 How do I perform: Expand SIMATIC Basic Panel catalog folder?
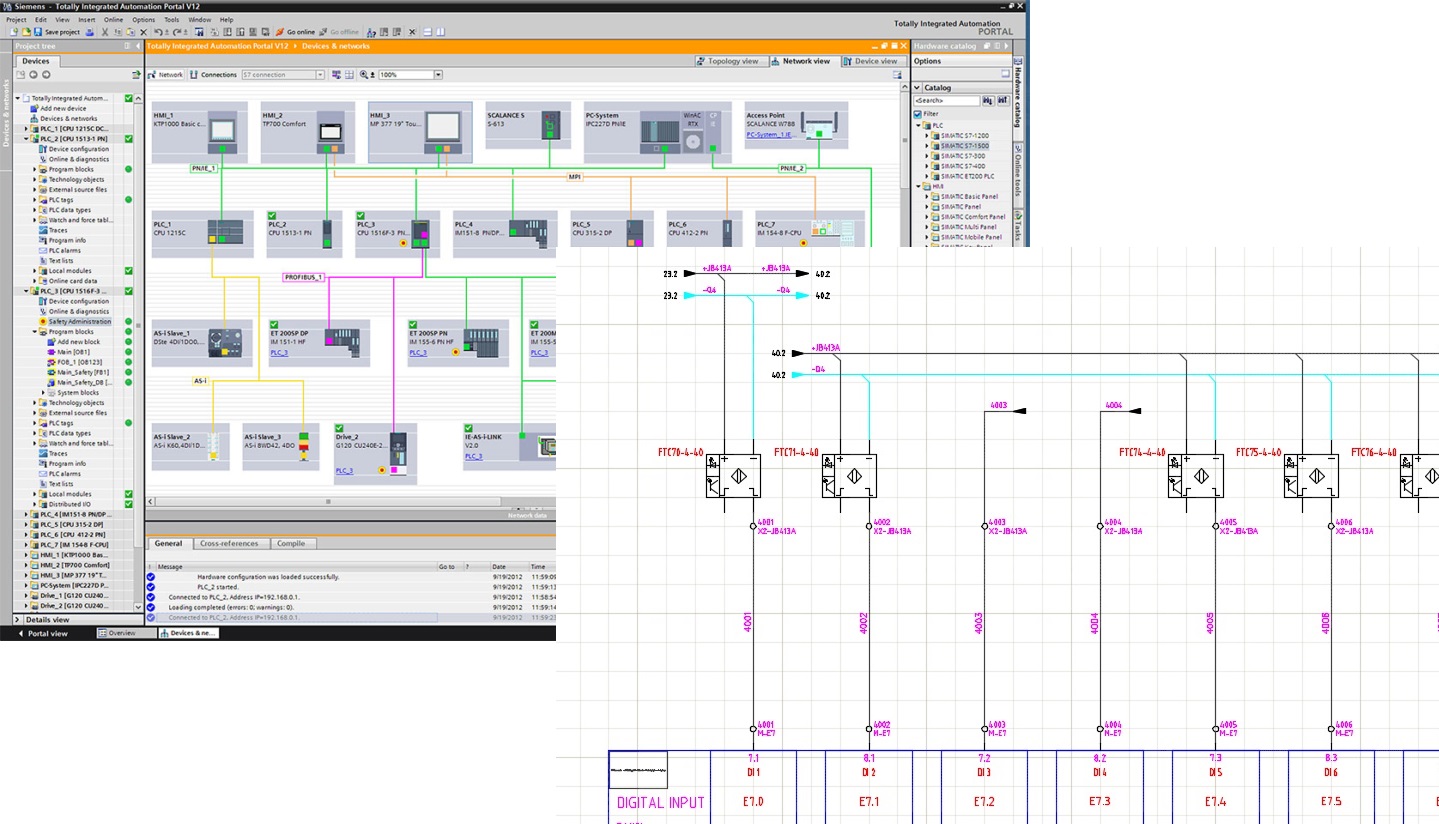click(x=927, y=196)
